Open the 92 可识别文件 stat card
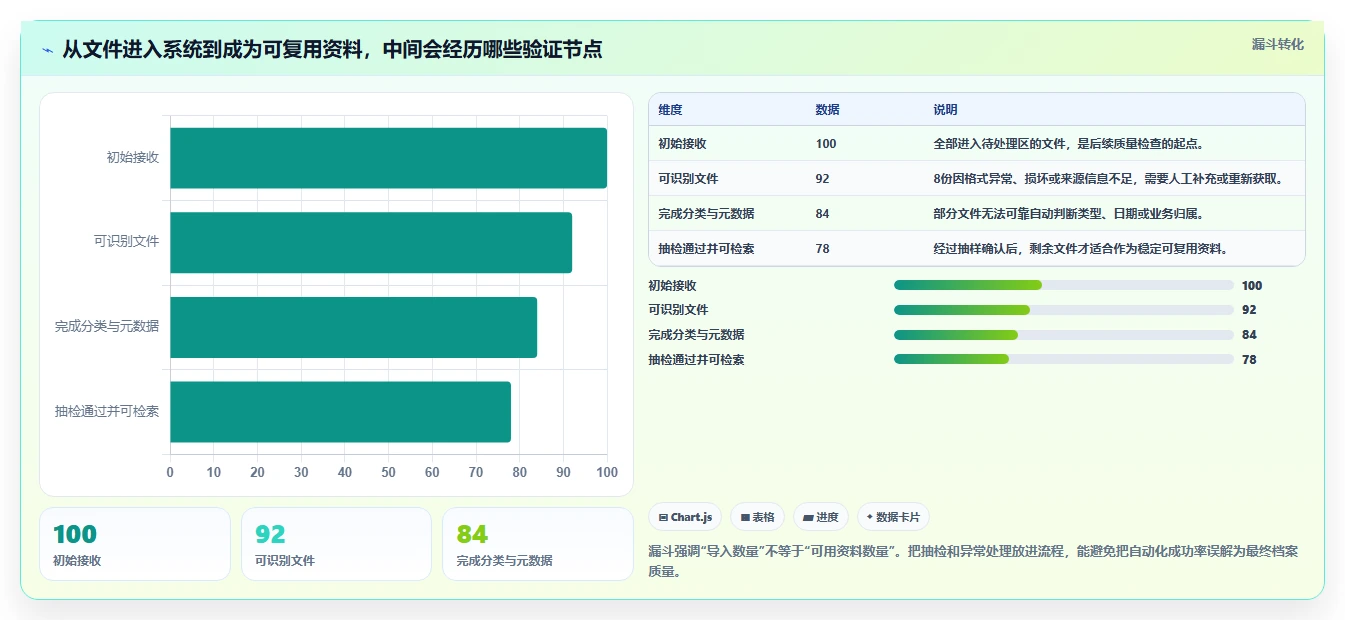Viewport: 1345px width, 620px height. click(x=336, y=544)
